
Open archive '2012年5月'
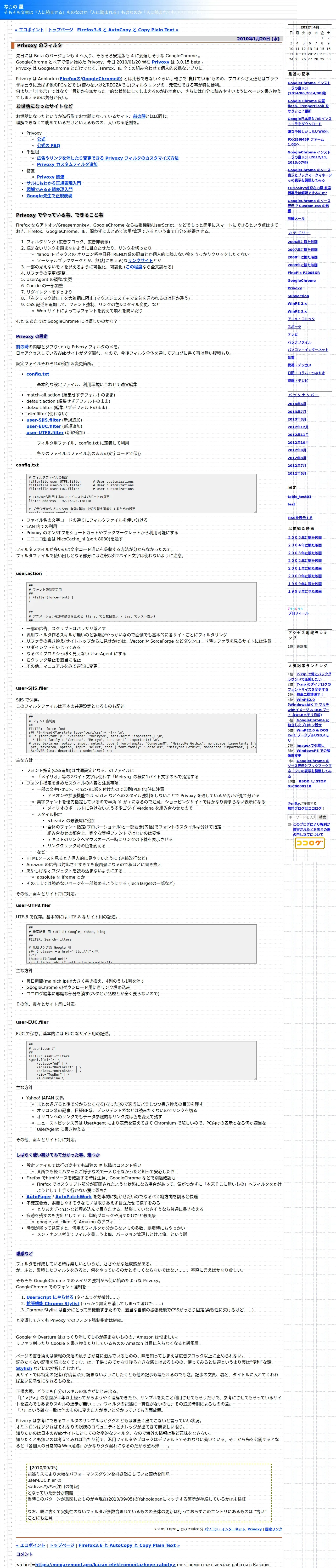click(297, 474)
